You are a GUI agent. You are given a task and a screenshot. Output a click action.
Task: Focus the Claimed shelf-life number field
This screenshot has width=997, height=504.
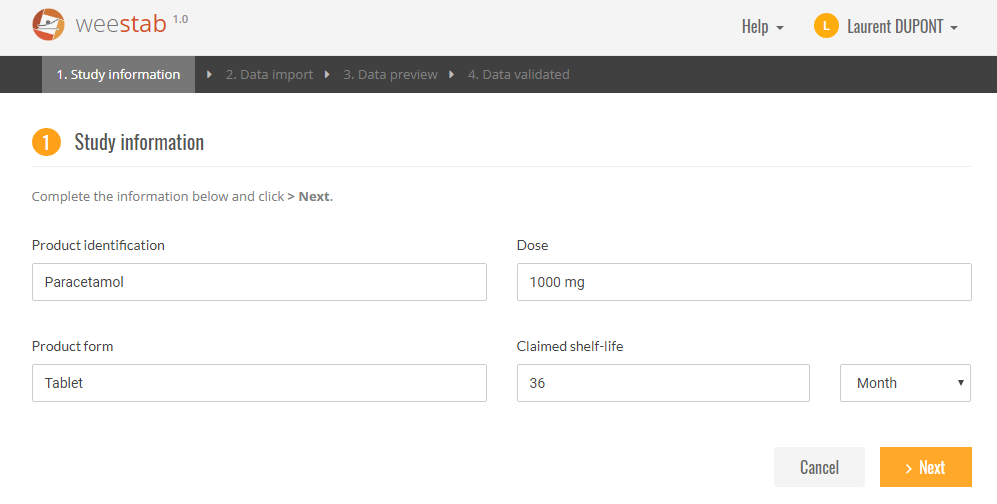pyautogui.click(x=663, y=383)
